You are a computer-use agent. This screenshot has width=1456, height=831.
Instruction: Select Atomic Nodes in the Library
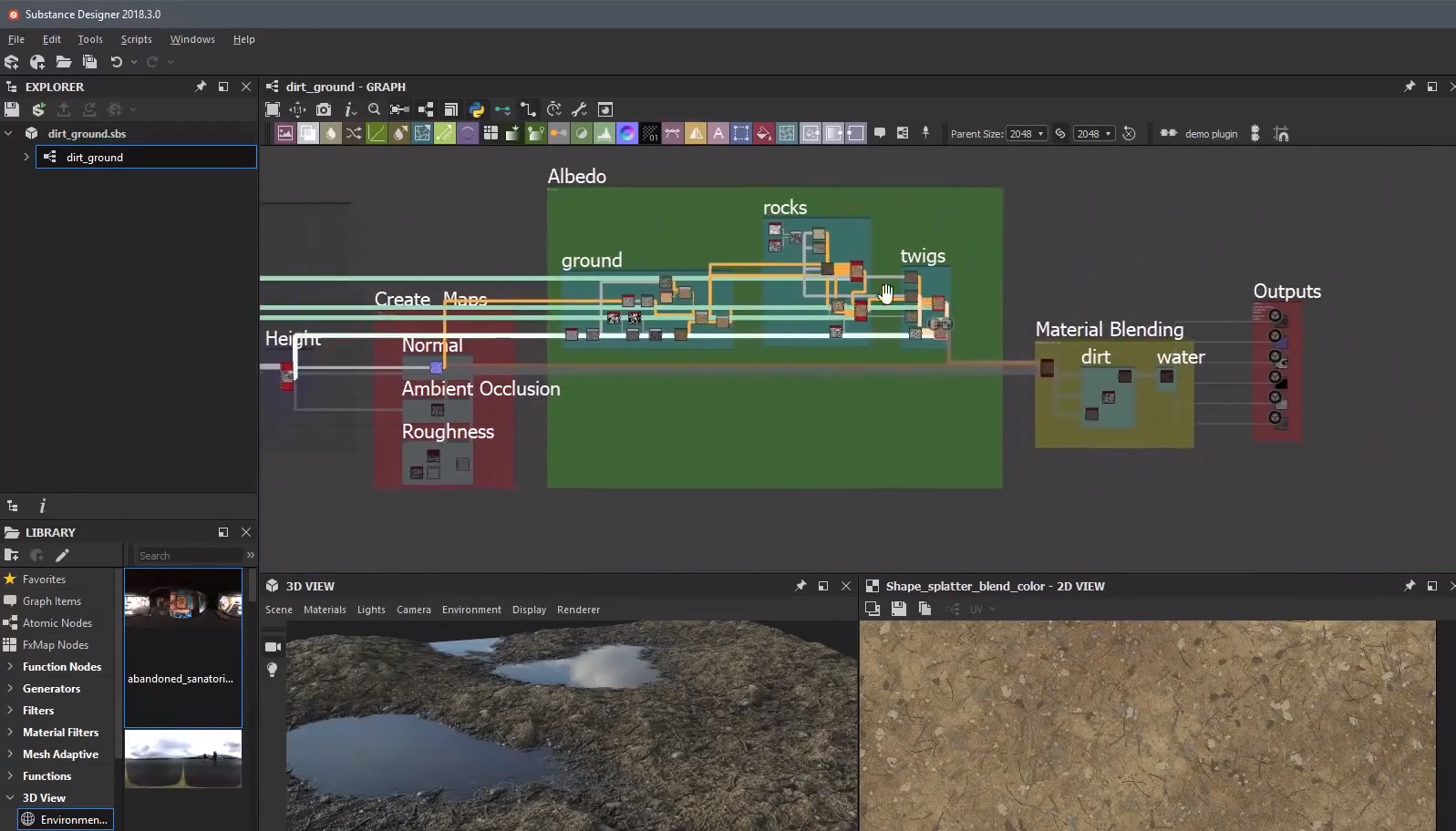coord(57,623)
